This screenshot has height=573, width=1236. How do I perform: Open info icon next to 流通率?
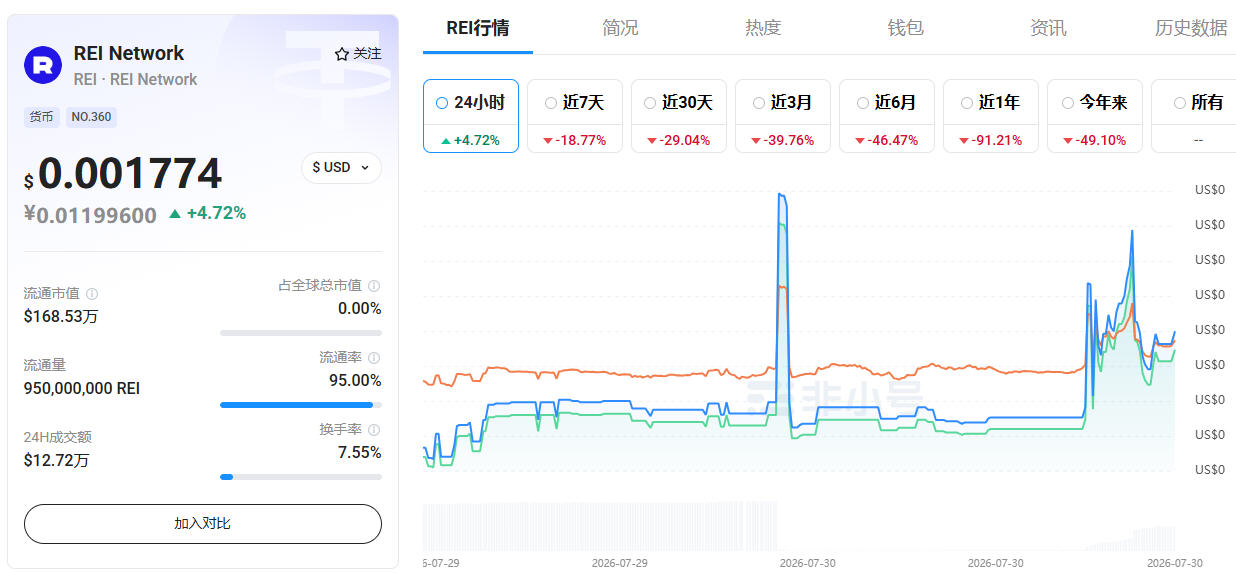[374, 358]
